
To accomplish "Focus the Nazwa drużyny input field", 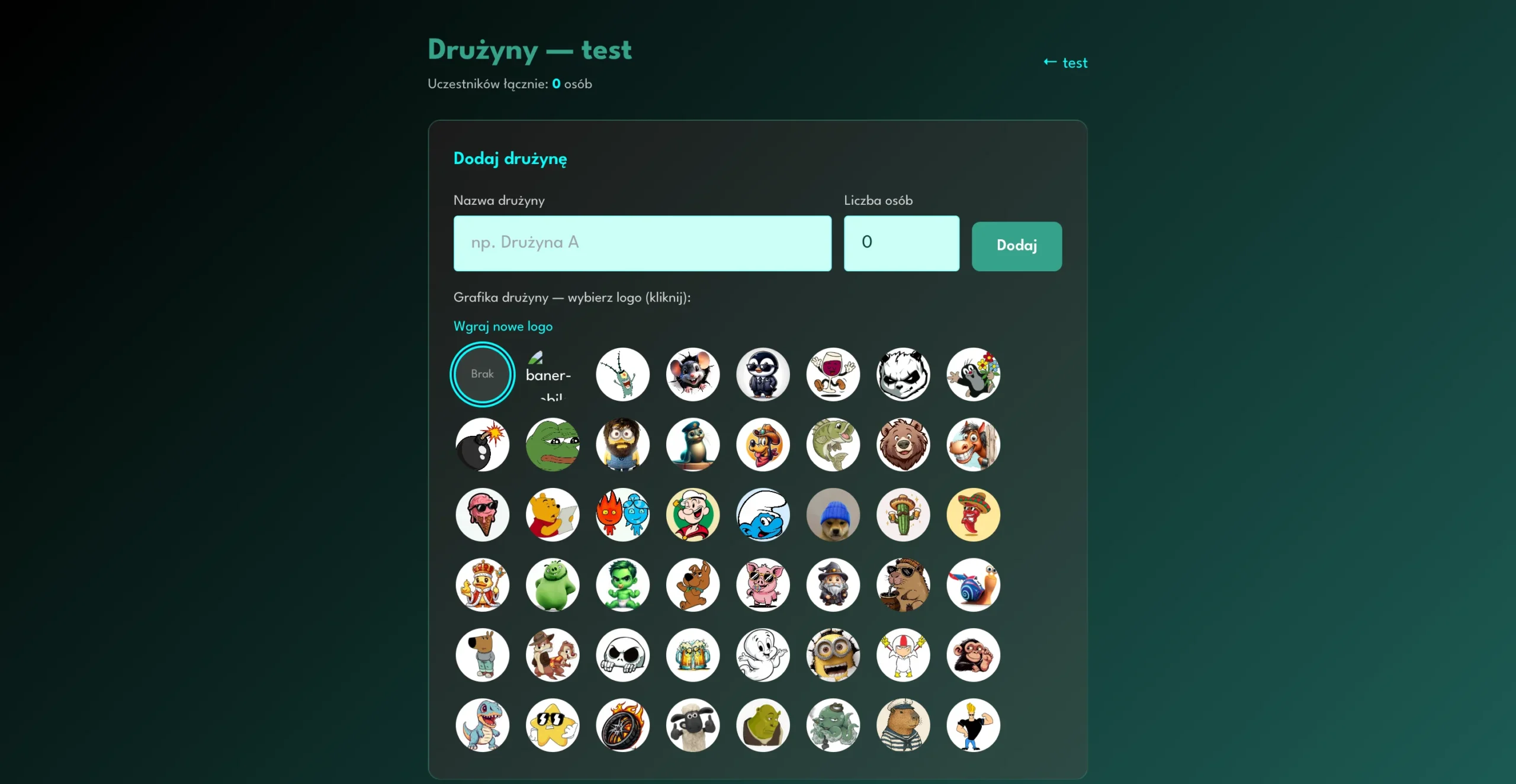I will (643, 243).
